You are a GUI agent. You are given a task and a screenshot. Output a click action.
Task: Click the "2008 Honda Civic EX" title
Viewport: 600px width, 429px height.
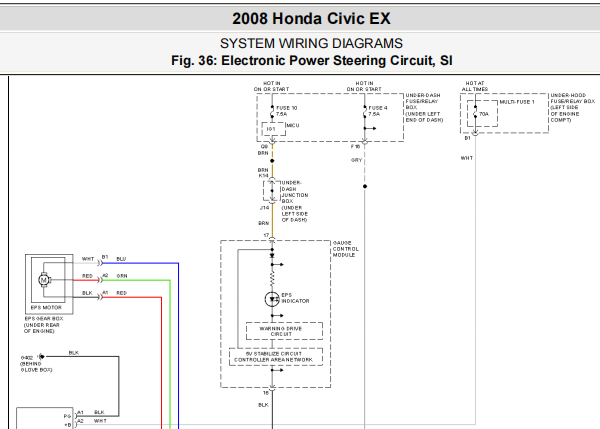(311, 18)
